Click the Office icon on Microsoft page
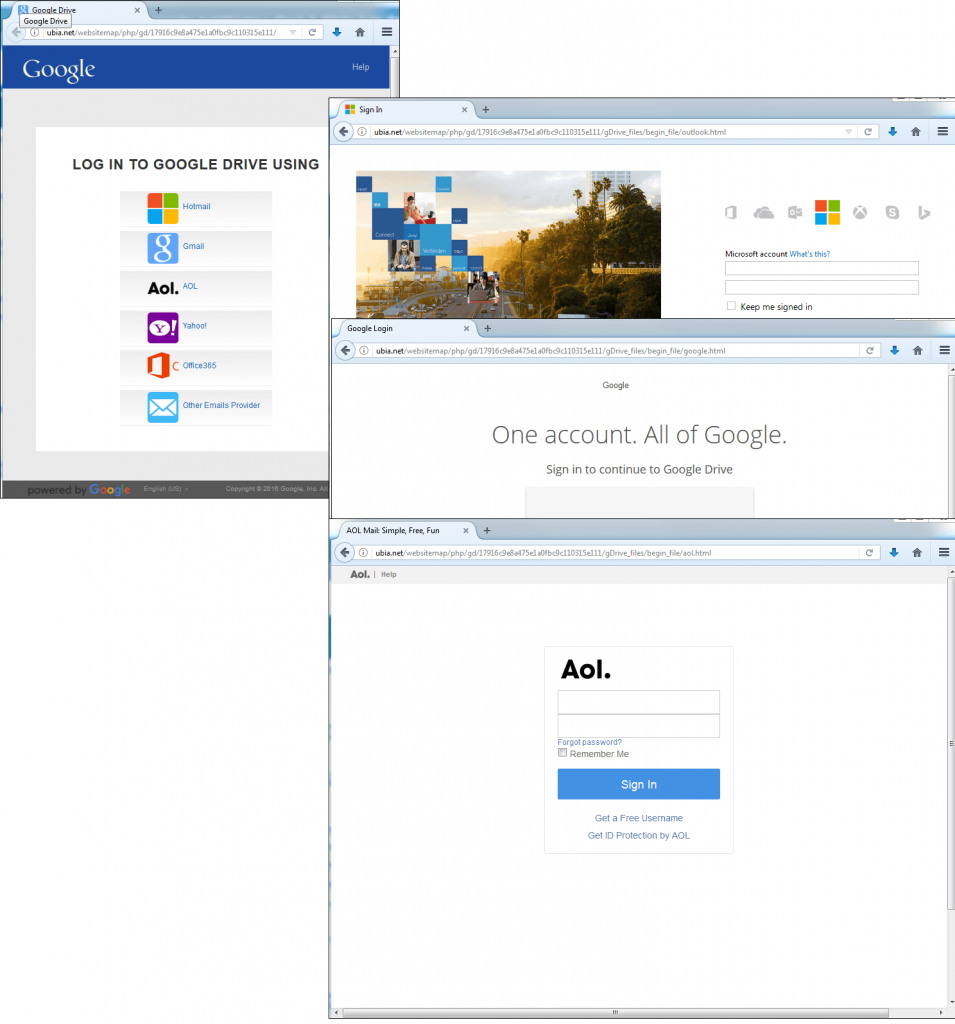Image resolution: width=955 pixels, height=1024 pixels. point(731,212)
